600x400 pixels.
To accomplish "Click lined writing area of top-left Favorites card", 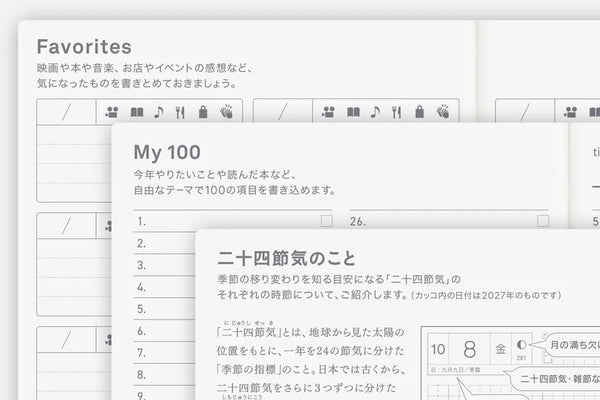I will click(74, 163).
